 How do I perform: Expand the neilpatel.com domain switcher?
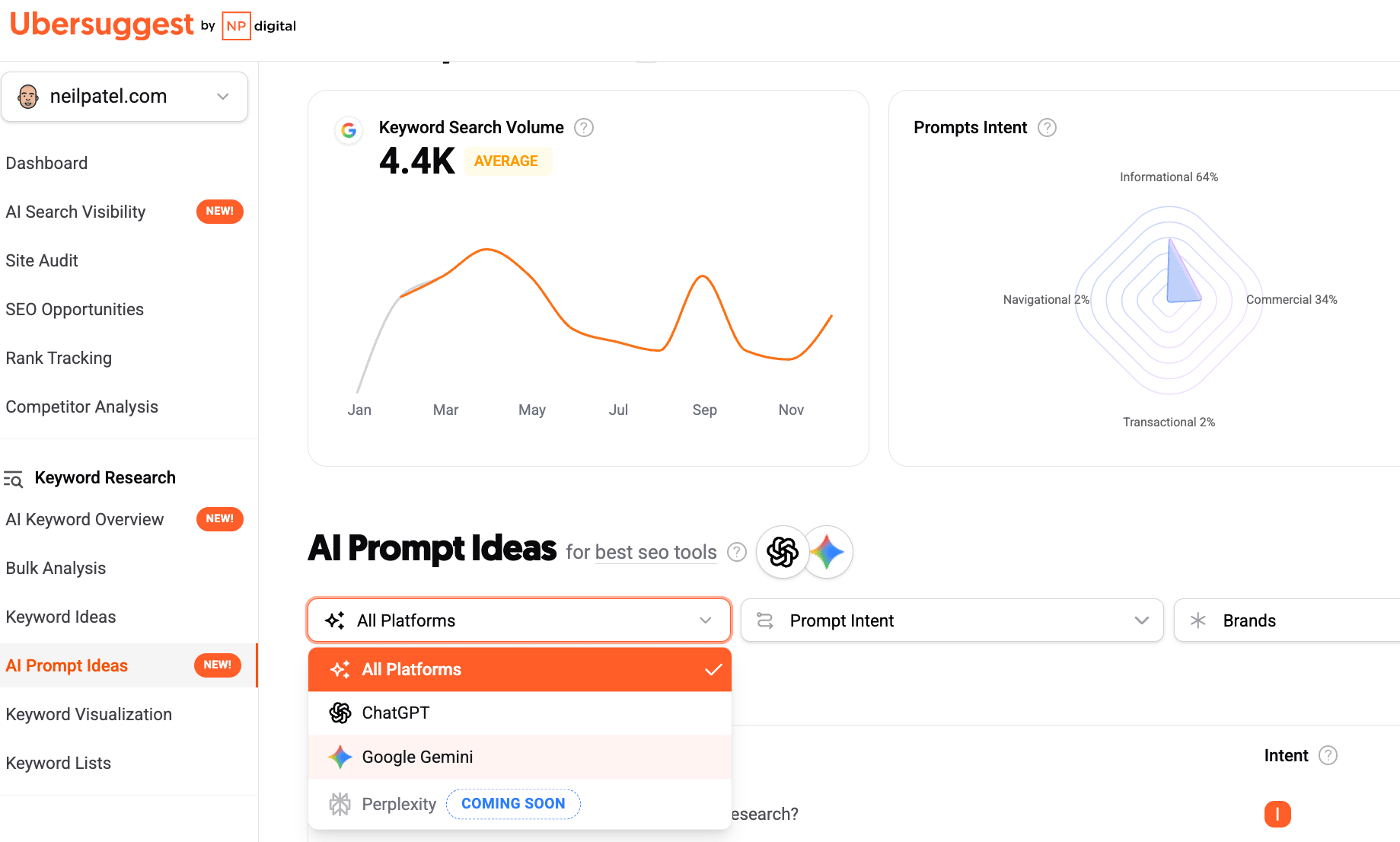coord(222,97)
